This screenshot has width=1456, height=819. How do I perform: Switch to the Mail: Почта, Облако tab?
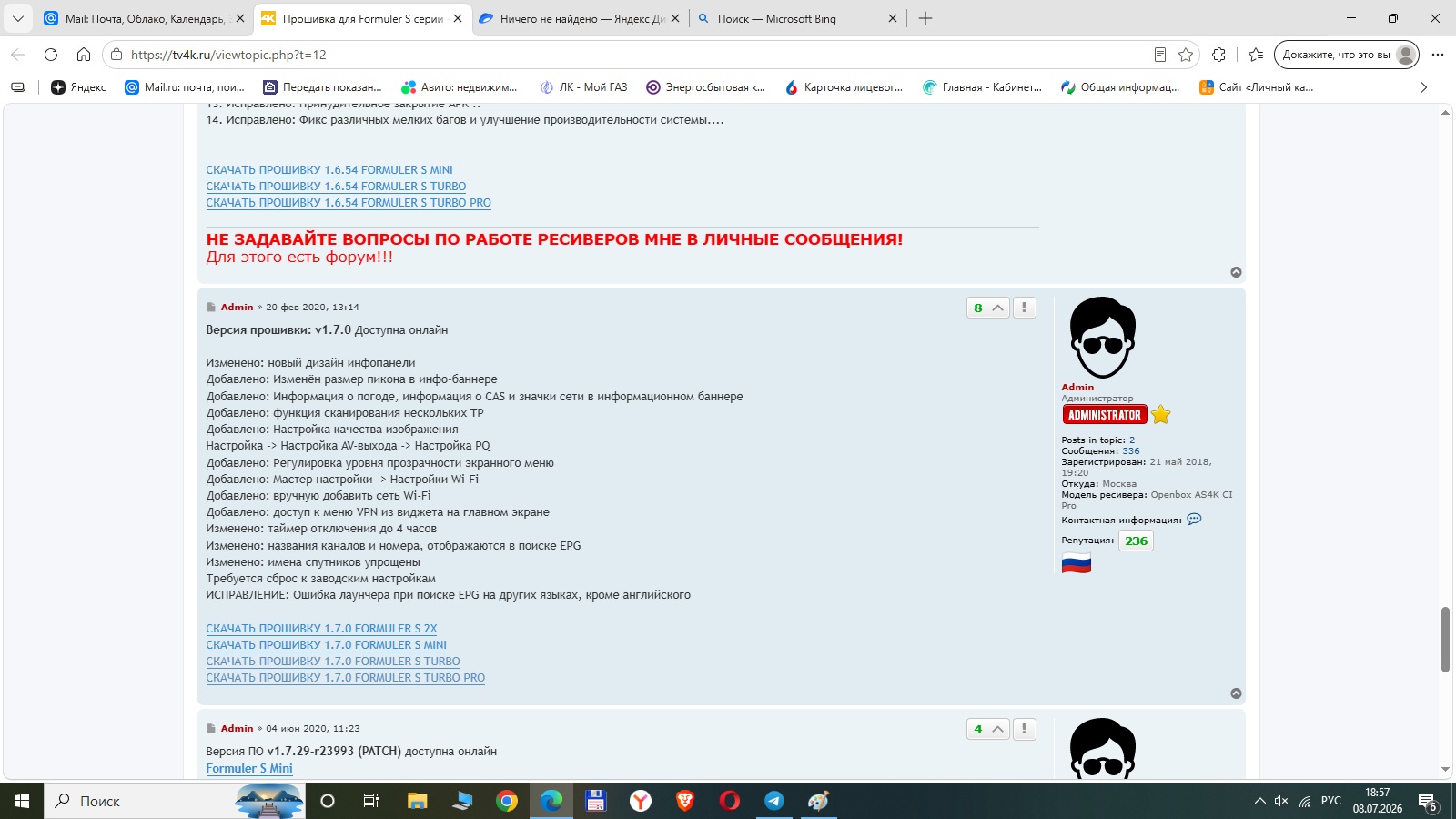coord(144,18)
